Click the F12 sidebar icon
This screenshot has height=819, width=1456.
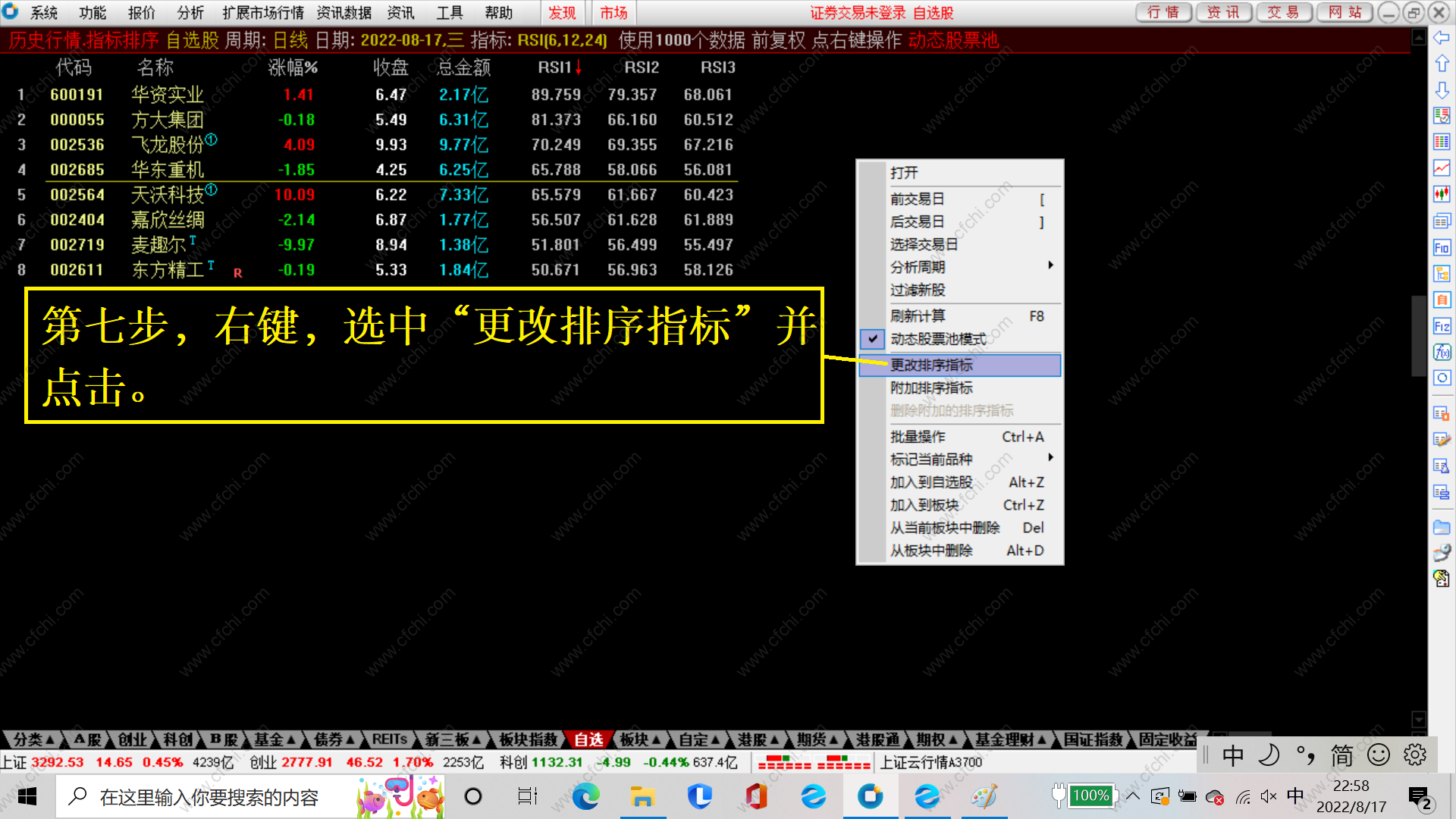pos(1442,326)
